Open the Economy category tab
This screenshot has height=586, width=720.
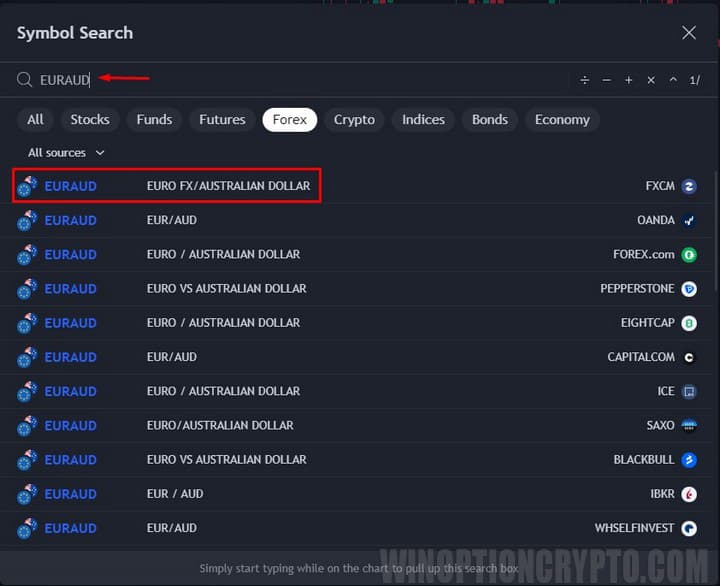(x=562, y=120)
